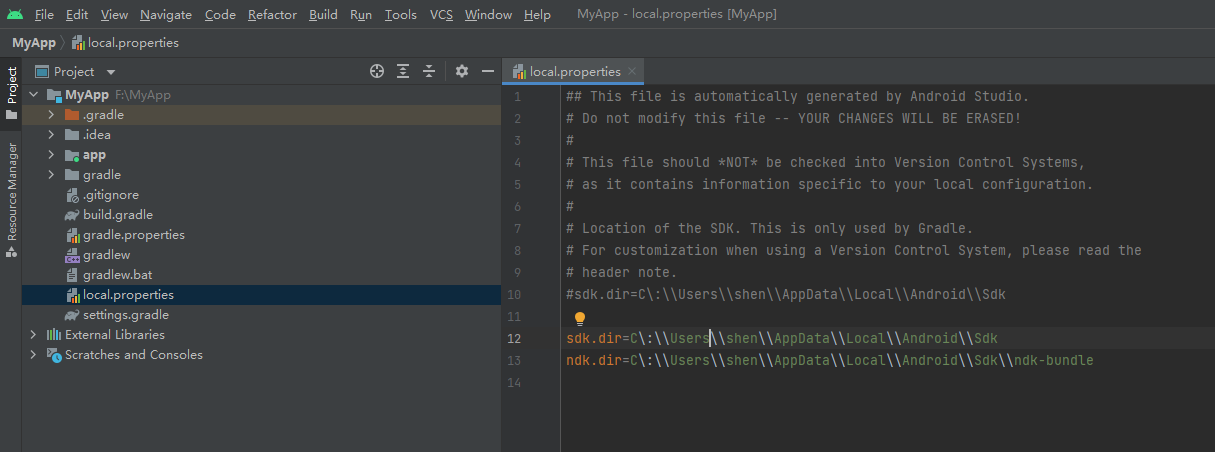
Task: Expand External Libraries node
Action: coord(34,335)
